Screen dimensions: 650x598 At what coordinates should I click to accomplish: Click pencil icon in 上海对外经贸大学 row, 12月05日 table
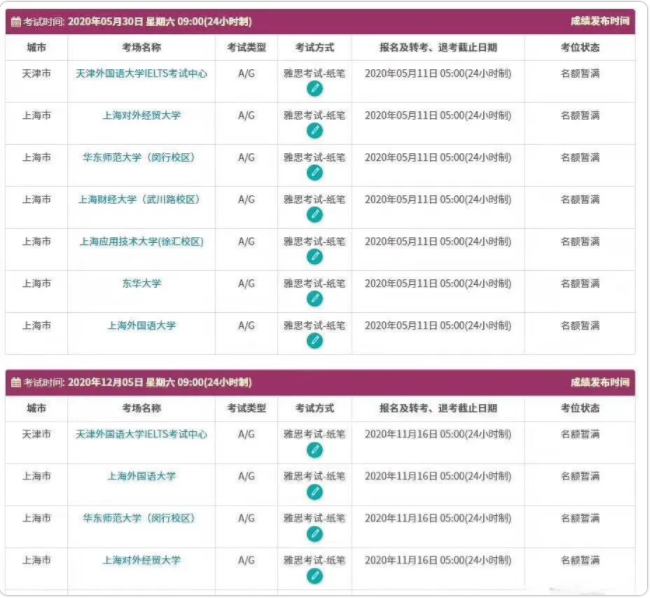[315, 576]
